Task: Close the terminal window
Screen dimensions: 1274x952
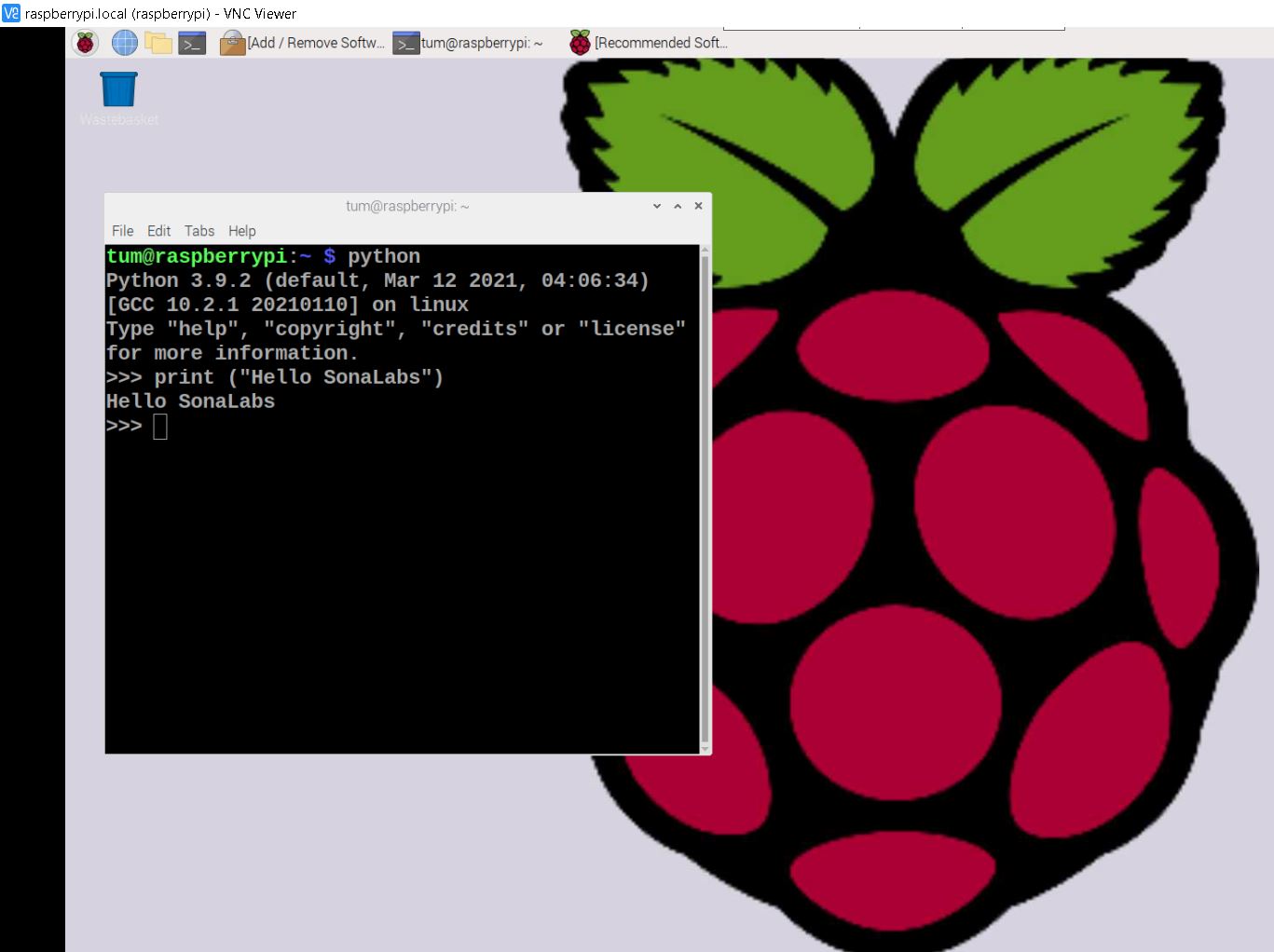Action: click(x=698, y=206)
